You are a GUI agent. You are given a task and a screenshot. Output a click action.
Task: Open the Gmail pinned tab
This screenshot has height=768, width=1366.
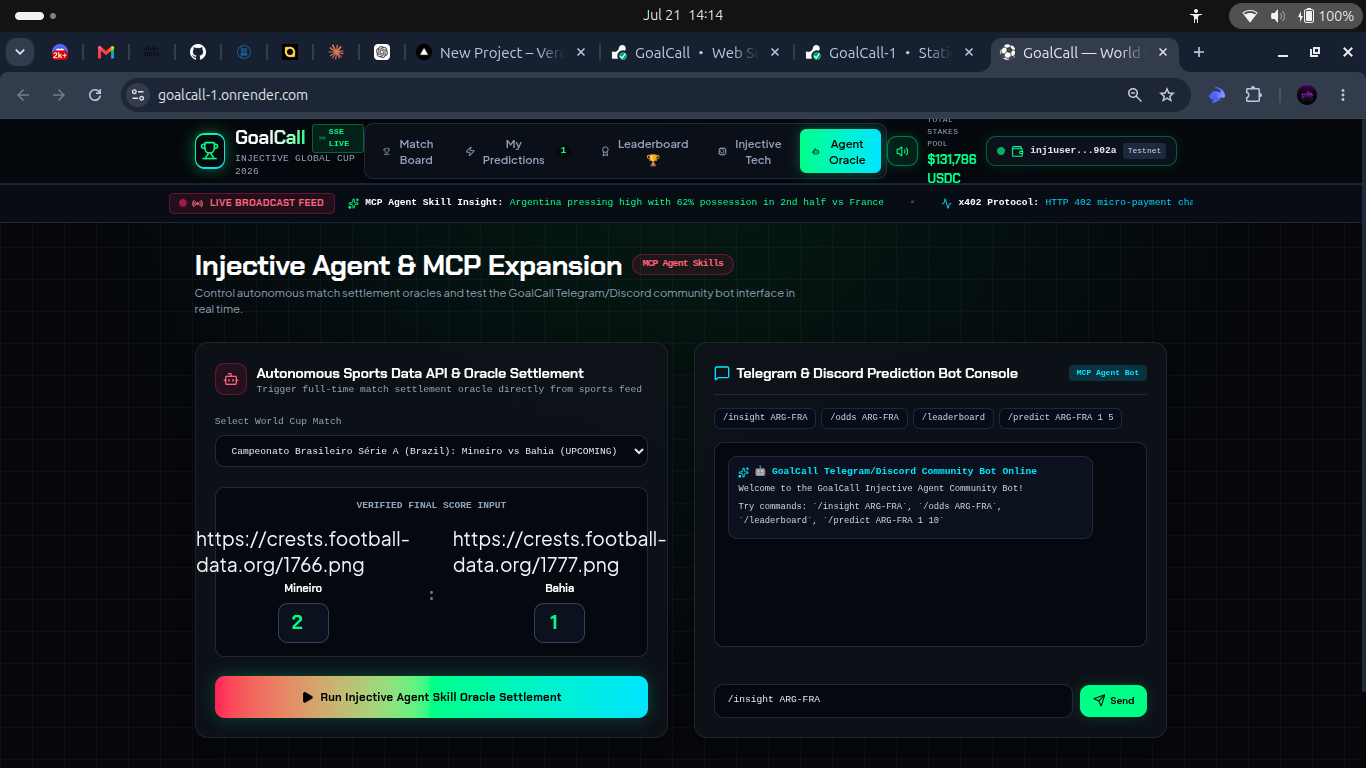coord(106,52)
